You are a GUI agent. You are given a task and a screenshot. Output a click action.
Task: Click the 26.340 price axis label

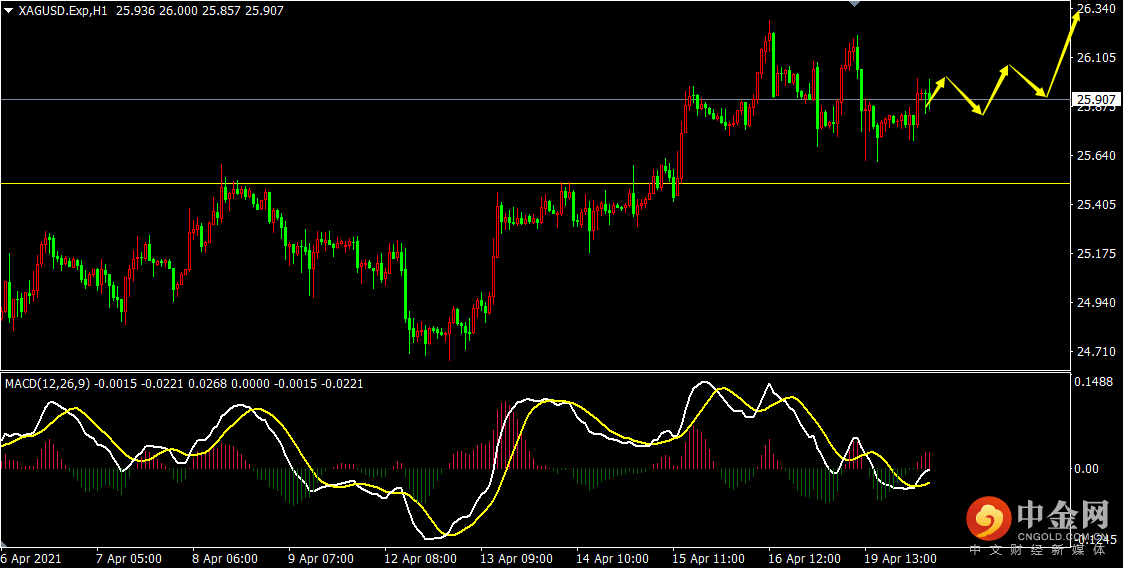pyautogui.click(x=1097, y=9)
